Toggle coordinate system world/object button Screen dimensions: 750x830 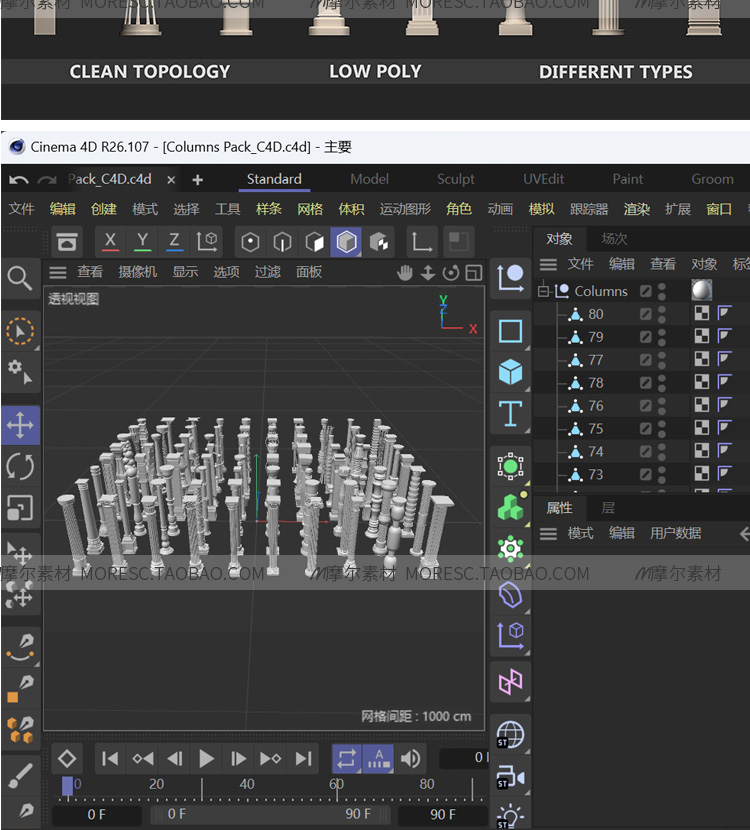[207, 242]
